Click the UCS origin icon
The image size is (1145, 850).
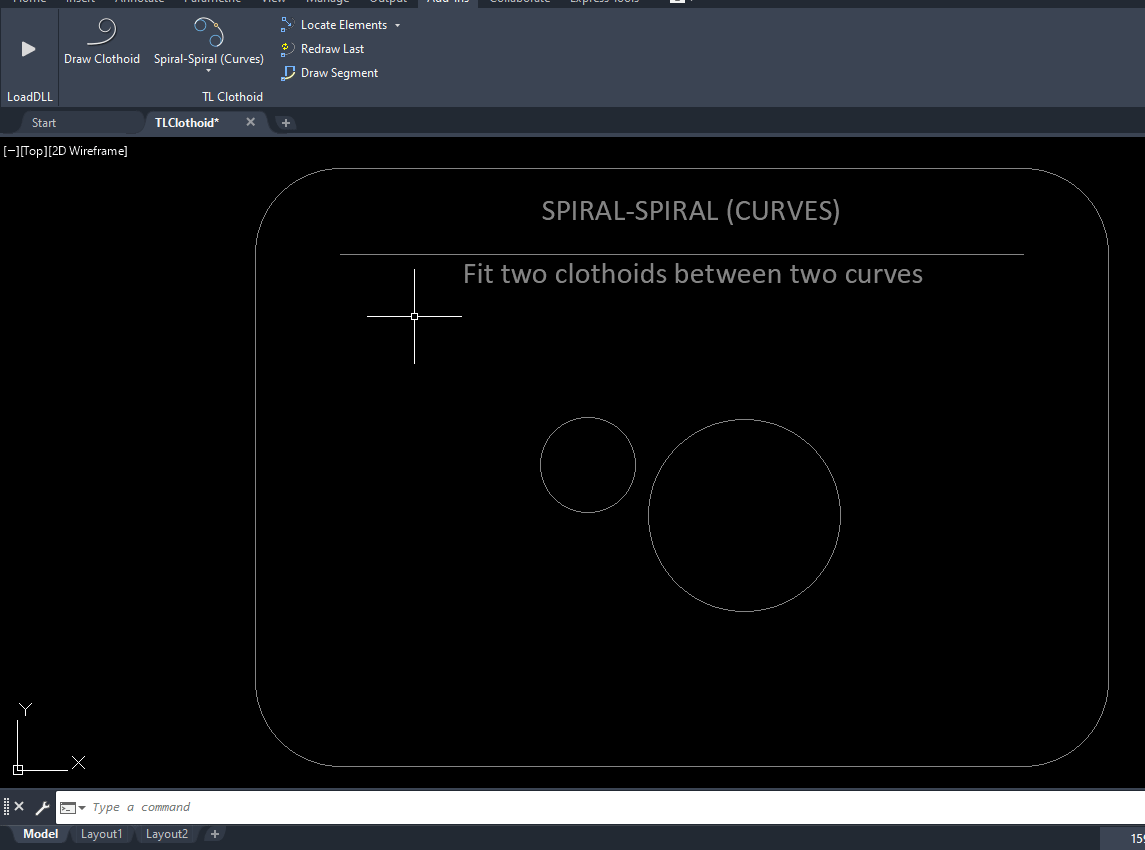coord(18,770)
